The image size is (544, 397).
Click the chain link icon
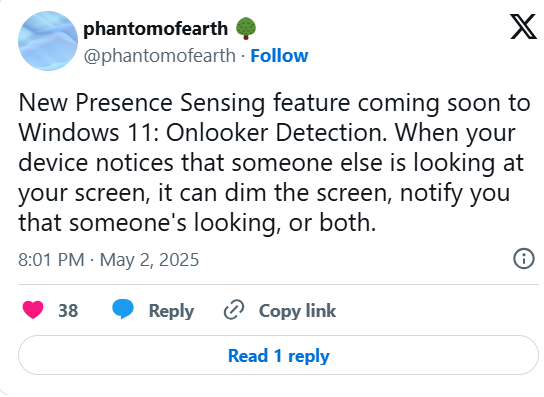234,310
